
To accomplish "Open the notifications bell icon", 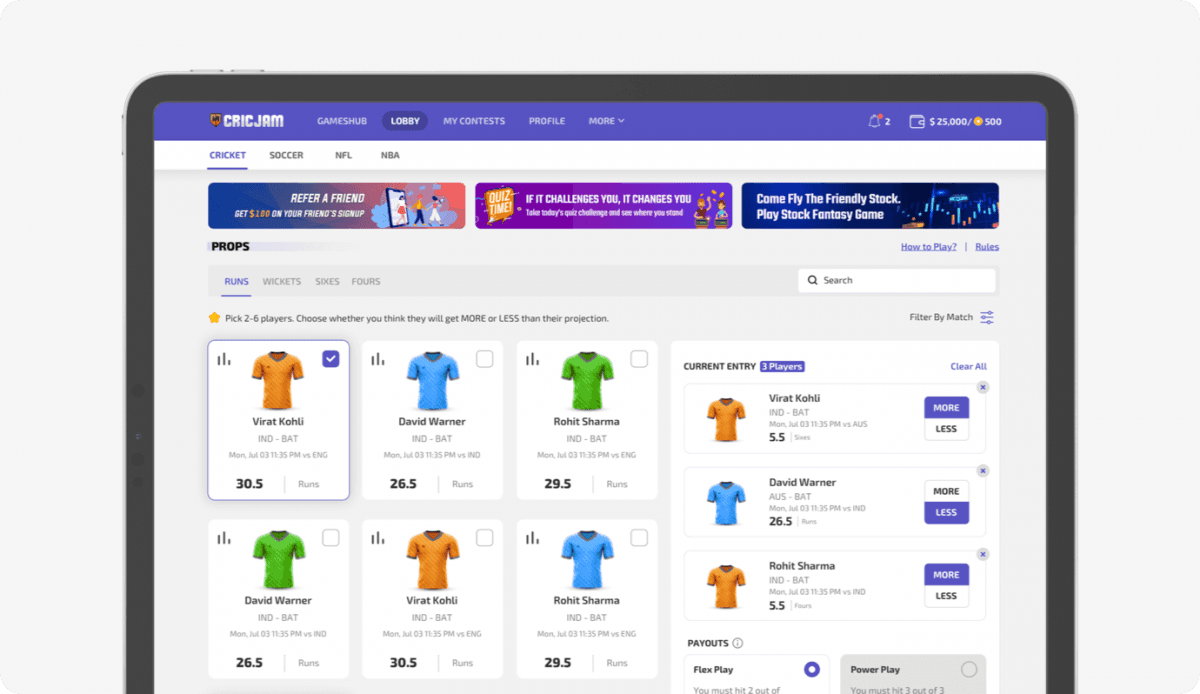I will 875,121.
